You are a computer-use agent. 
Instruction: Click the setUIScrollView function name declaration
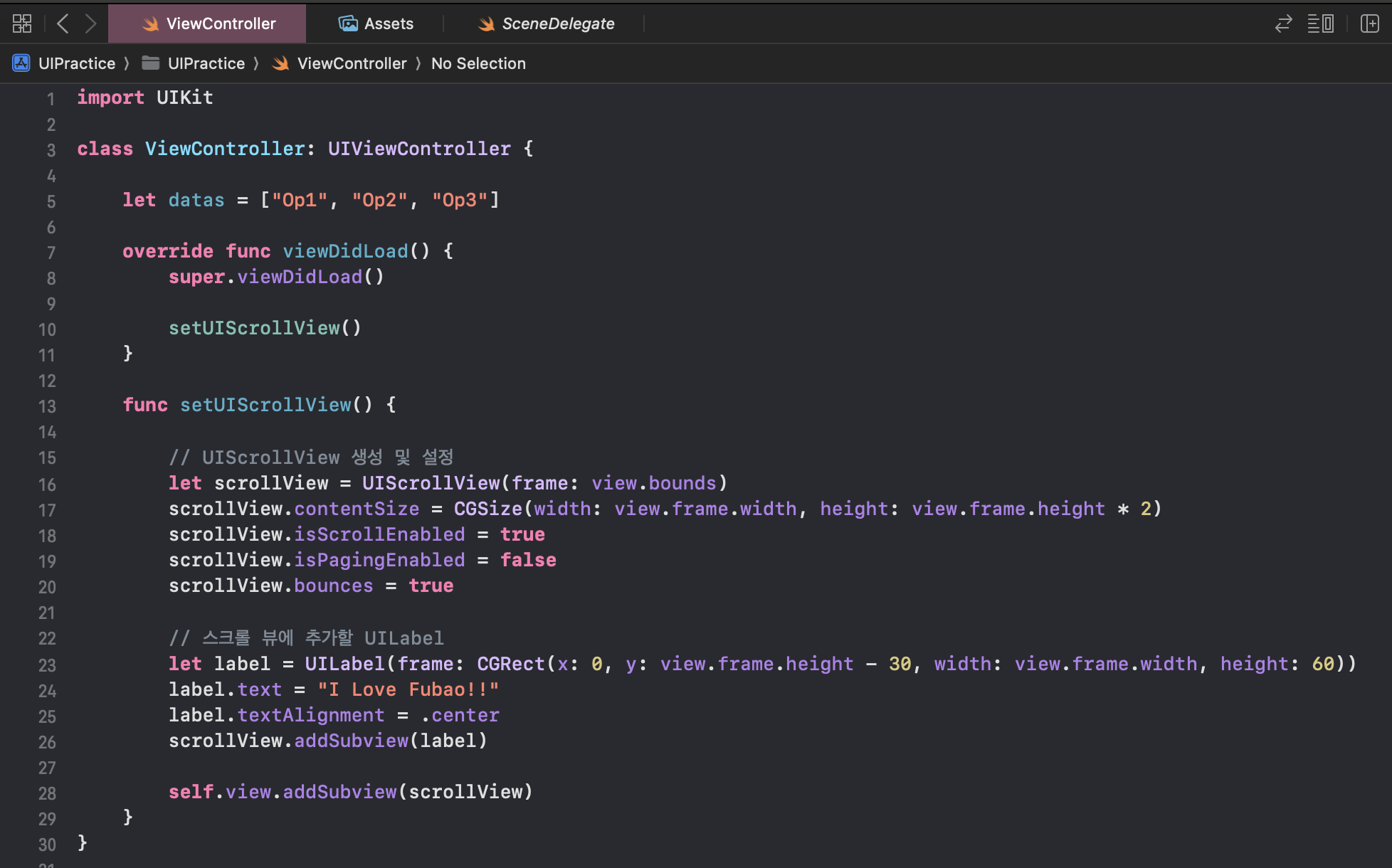click(x=265, y=405)
